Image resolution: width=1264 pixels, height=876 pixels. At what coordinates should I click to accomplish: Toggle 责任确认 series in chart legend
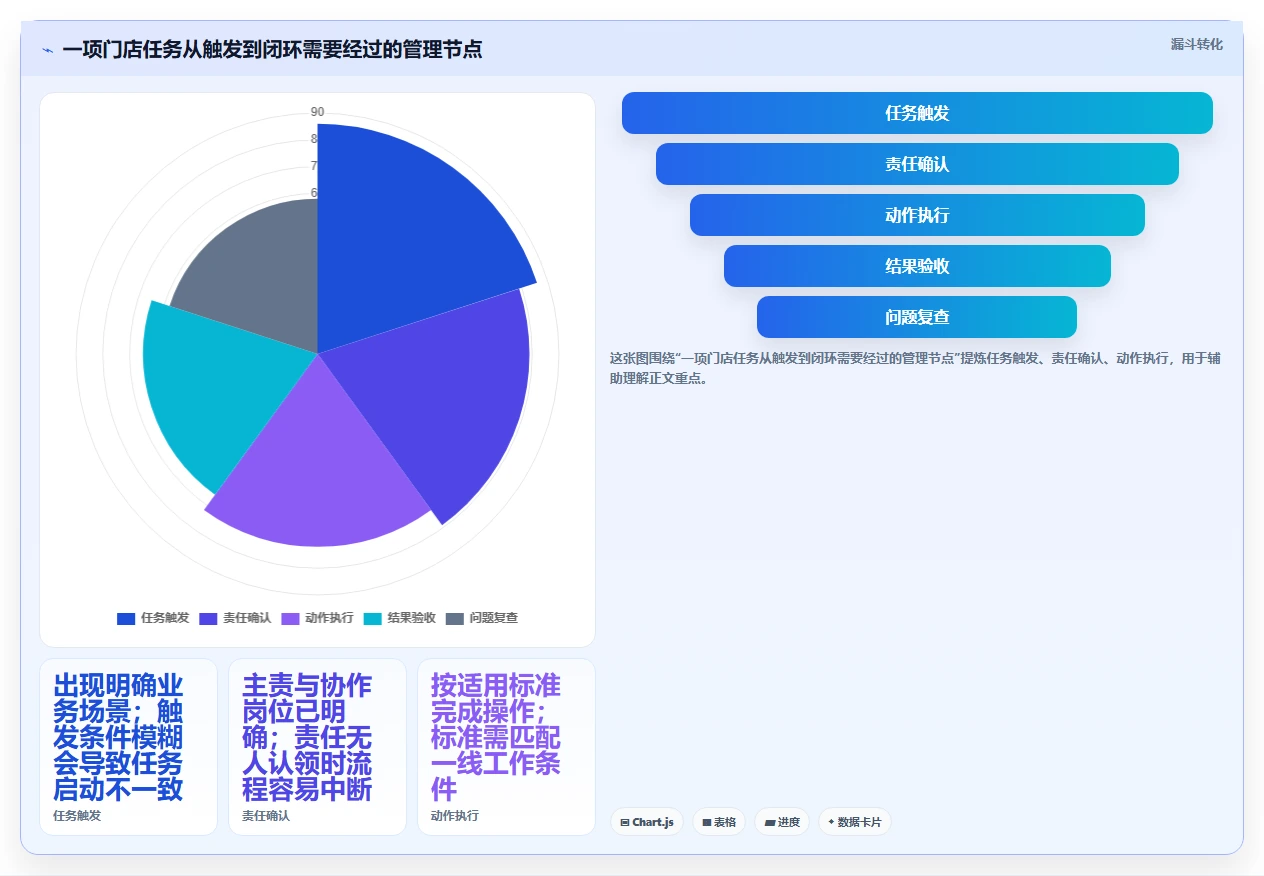pyautogui.click(x=235, y=618)
